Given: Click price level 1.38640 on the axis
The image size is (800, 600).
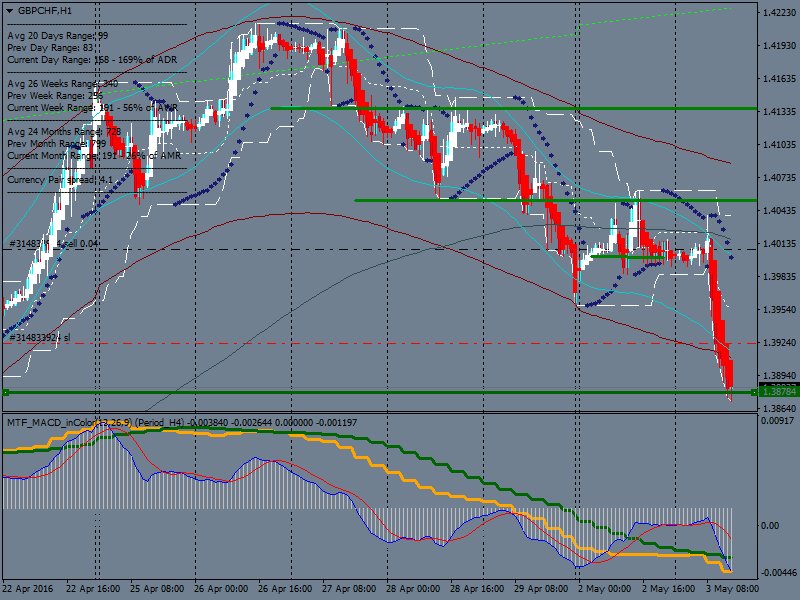Looking at the screenshot, I should pyautogui.click(x=779, y=408).
